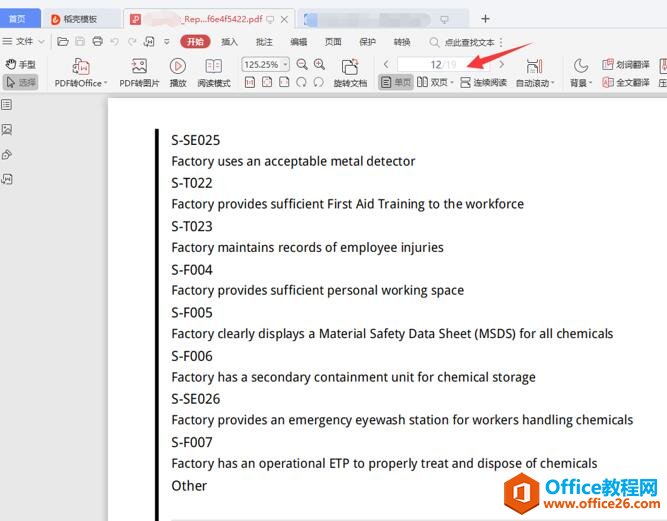Select 单页 single page view
Screen dimensions: 667x521
pyautogui.click(x=395, y=82)
